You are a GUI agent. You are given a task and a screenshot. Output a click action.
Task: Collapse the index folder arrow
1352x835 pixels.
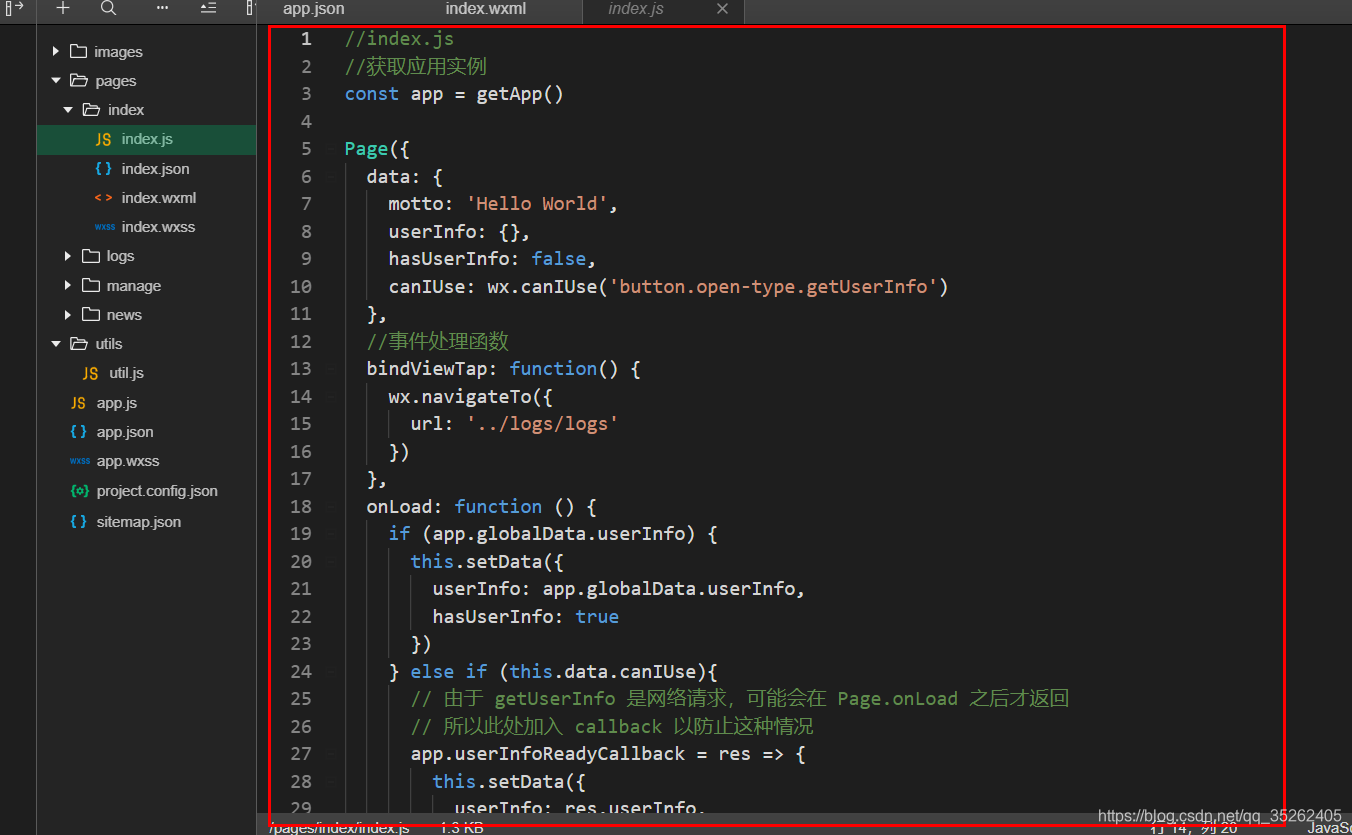[x=68, y=109]
